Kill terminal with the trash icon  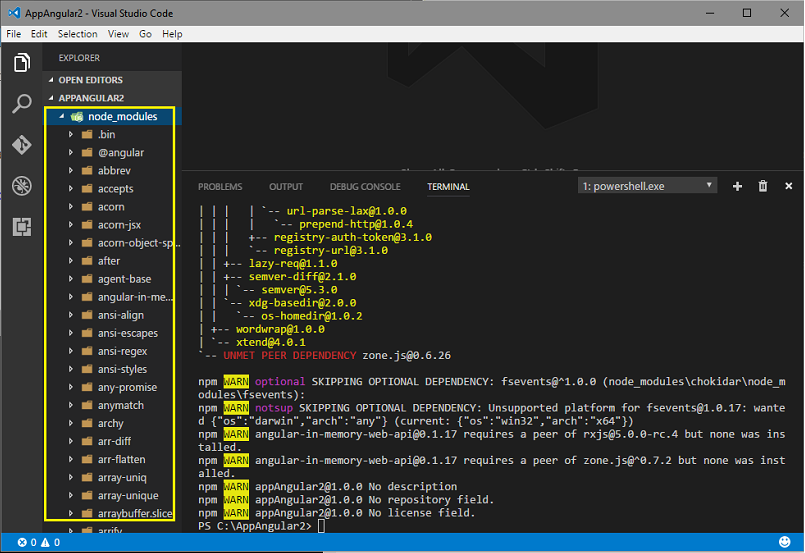tap(763, 186)
